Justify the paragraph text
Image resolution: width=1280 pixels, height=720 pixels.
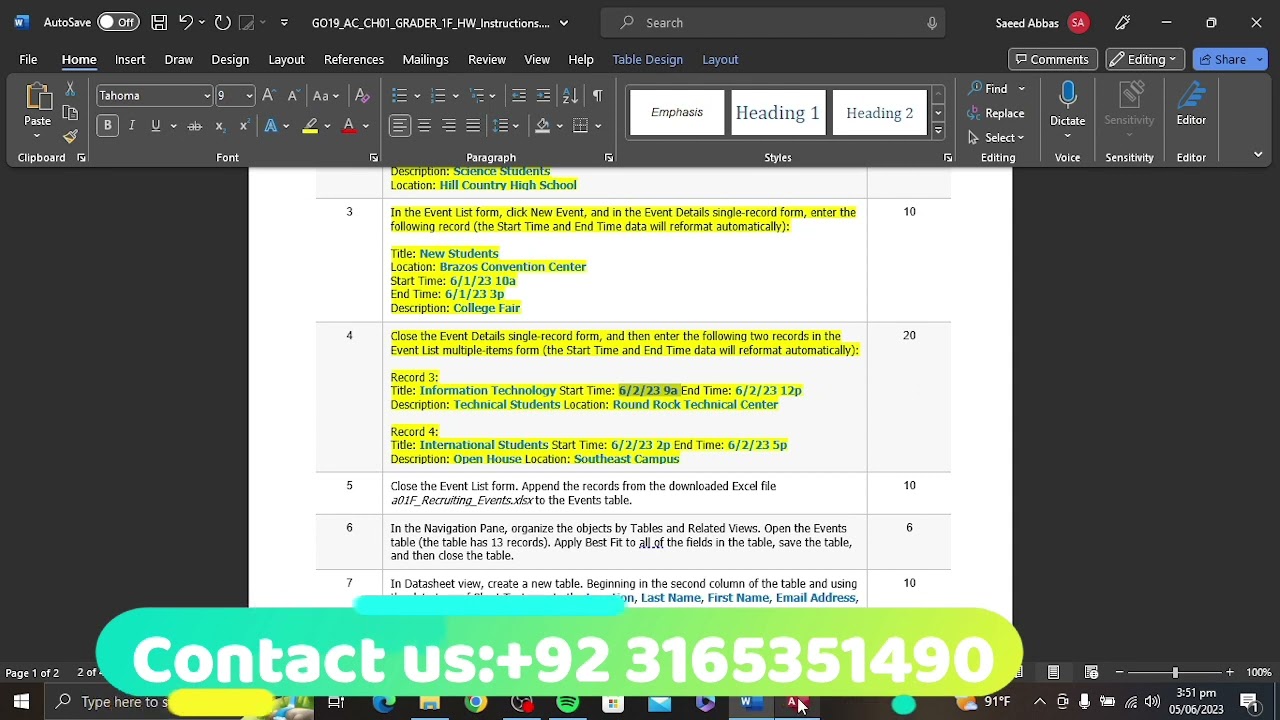pos(472,126)
